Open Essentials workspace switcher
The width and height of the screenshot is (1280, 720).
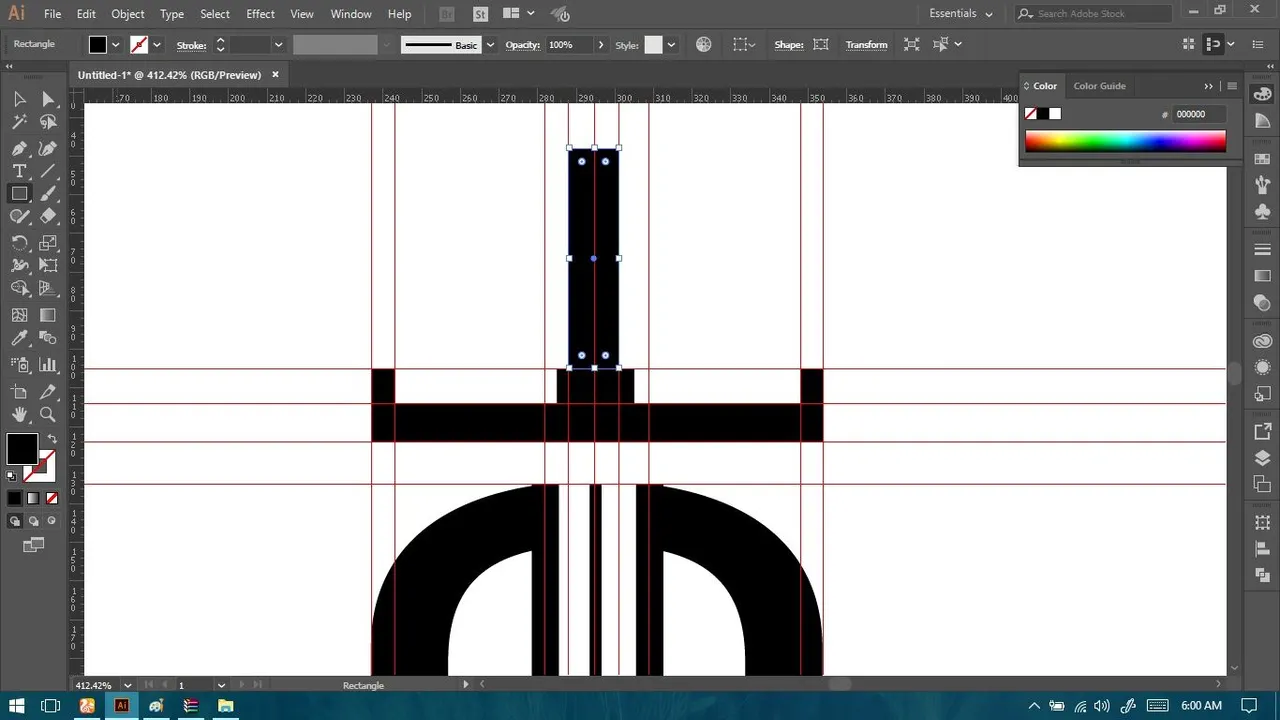[960, 14]
